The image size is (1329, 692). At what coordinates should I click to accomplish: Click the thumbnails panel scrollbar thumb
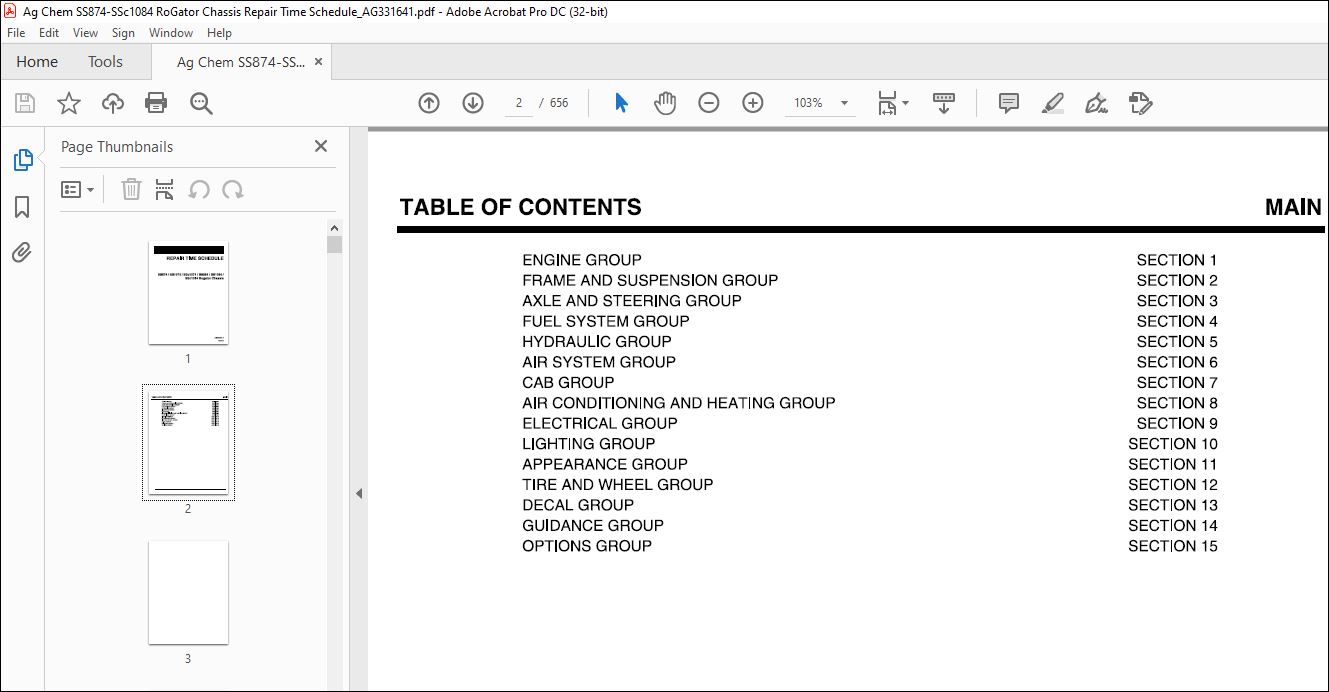[x=334, y=244]
